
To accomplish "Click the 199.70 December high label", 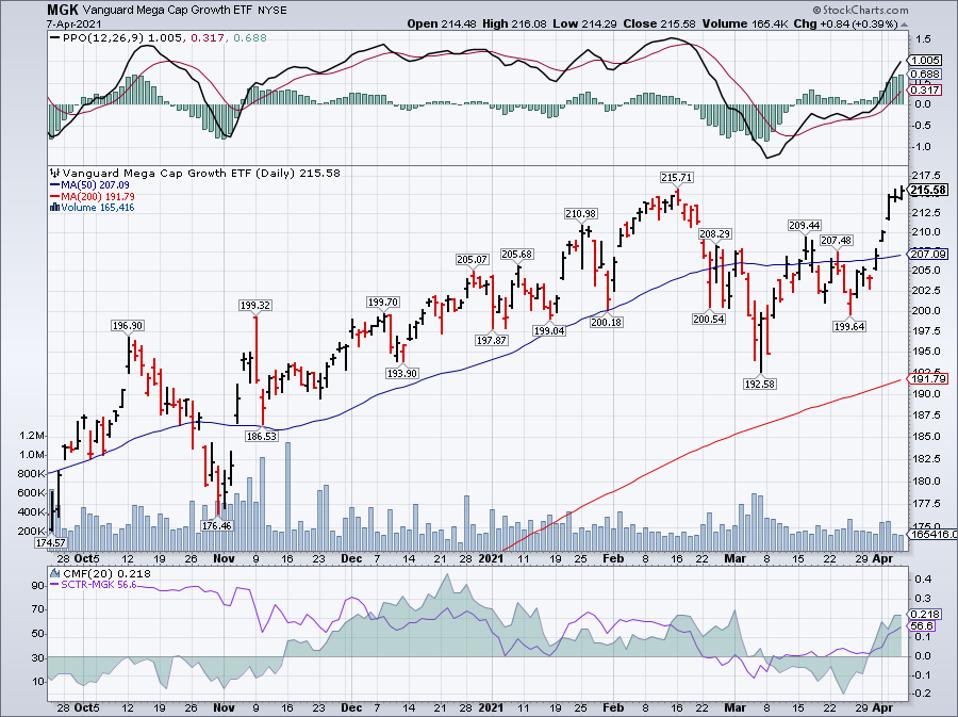I will 383,302.
